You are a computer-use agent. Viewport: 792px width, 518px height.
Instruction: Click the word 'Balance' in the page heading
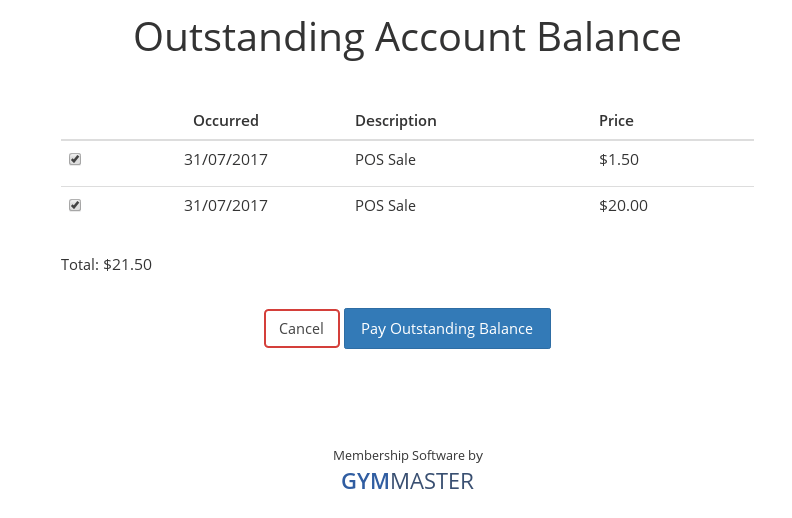pos(608,38)
